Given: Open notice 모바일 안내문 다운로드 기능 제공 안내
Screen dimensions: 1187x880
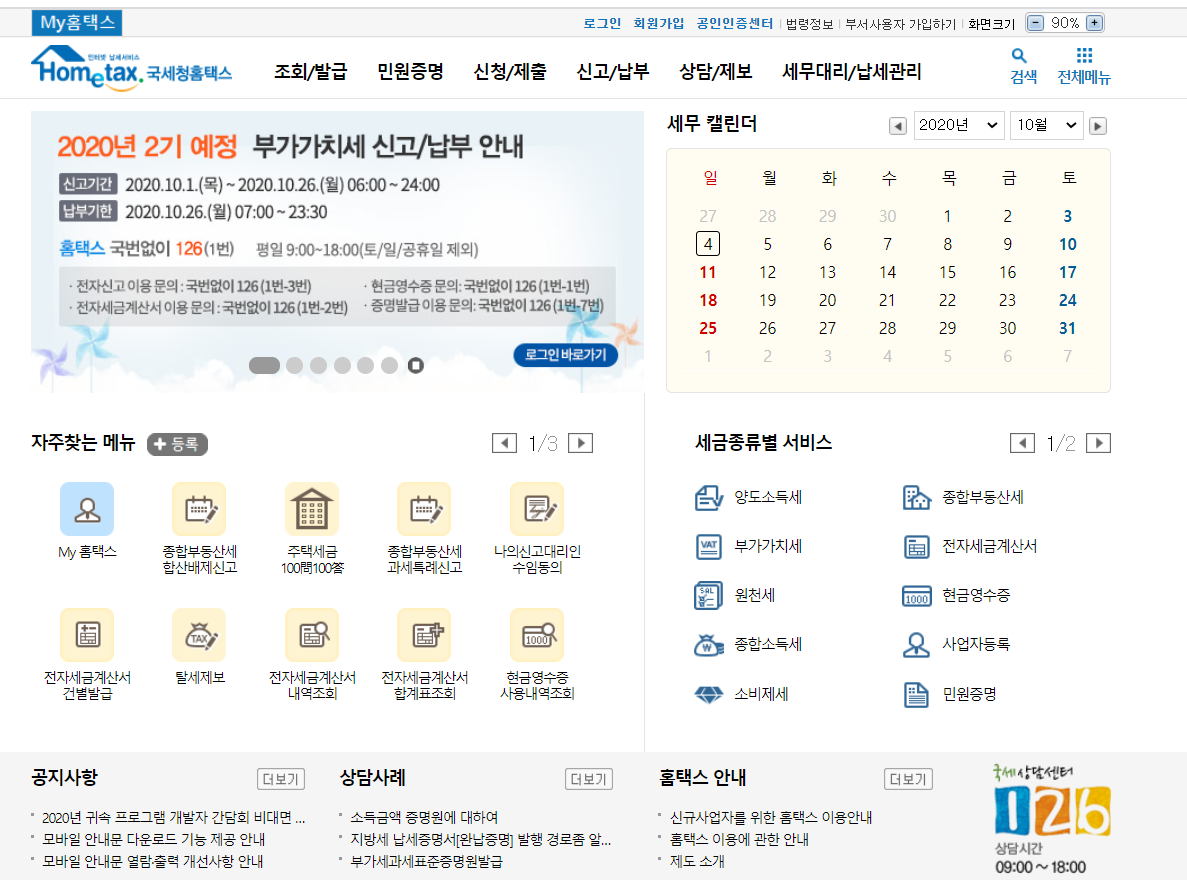Looking at the screenshot, I should [154, 839].
